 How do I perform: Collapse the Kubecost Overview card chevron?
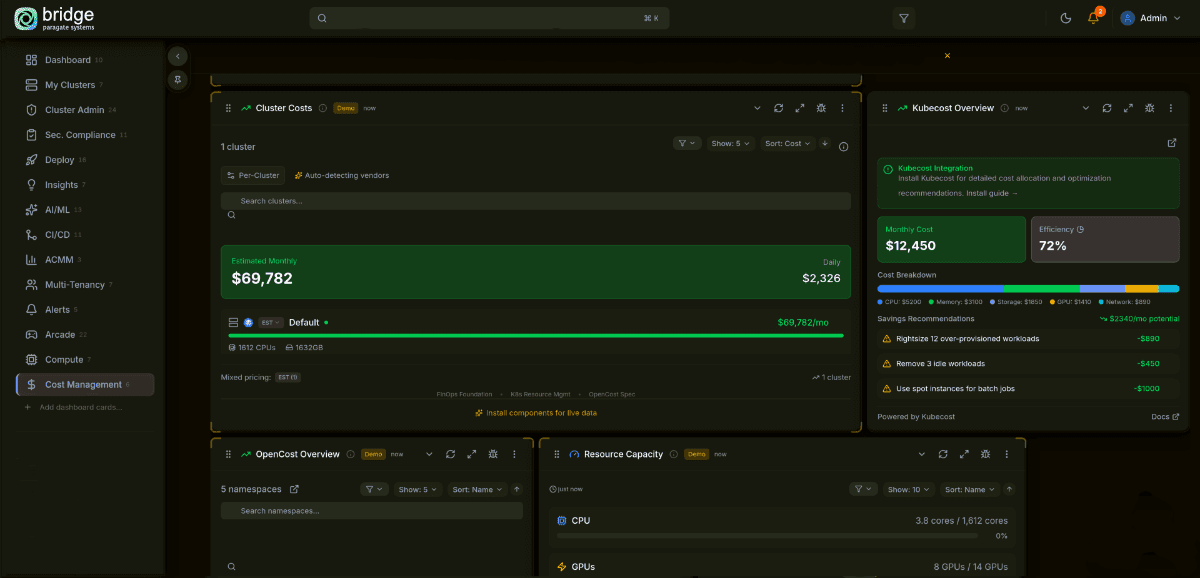click(x=1085, y=108)
